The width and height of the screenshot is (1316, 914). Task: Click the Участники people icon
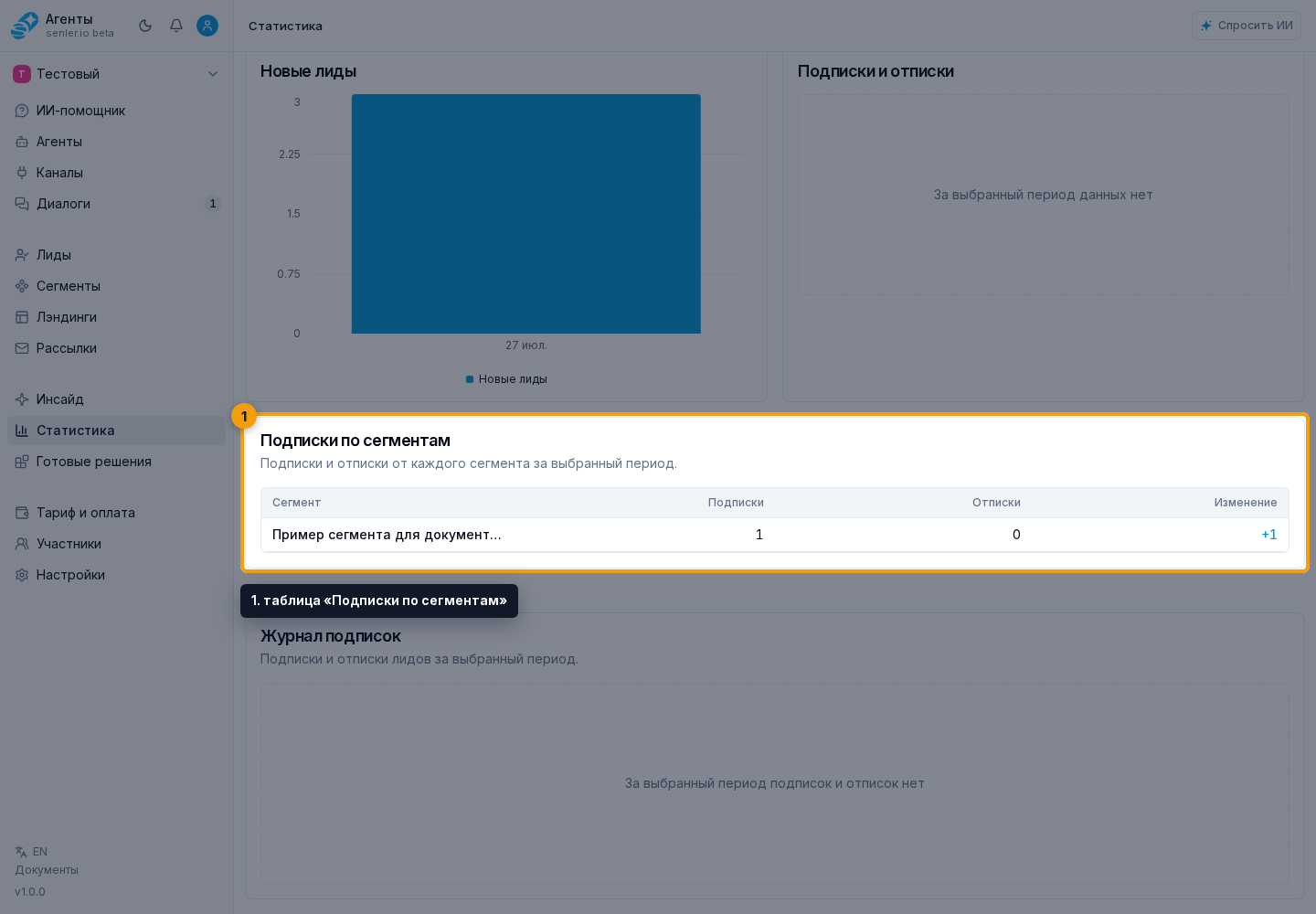tap(22, 544)
